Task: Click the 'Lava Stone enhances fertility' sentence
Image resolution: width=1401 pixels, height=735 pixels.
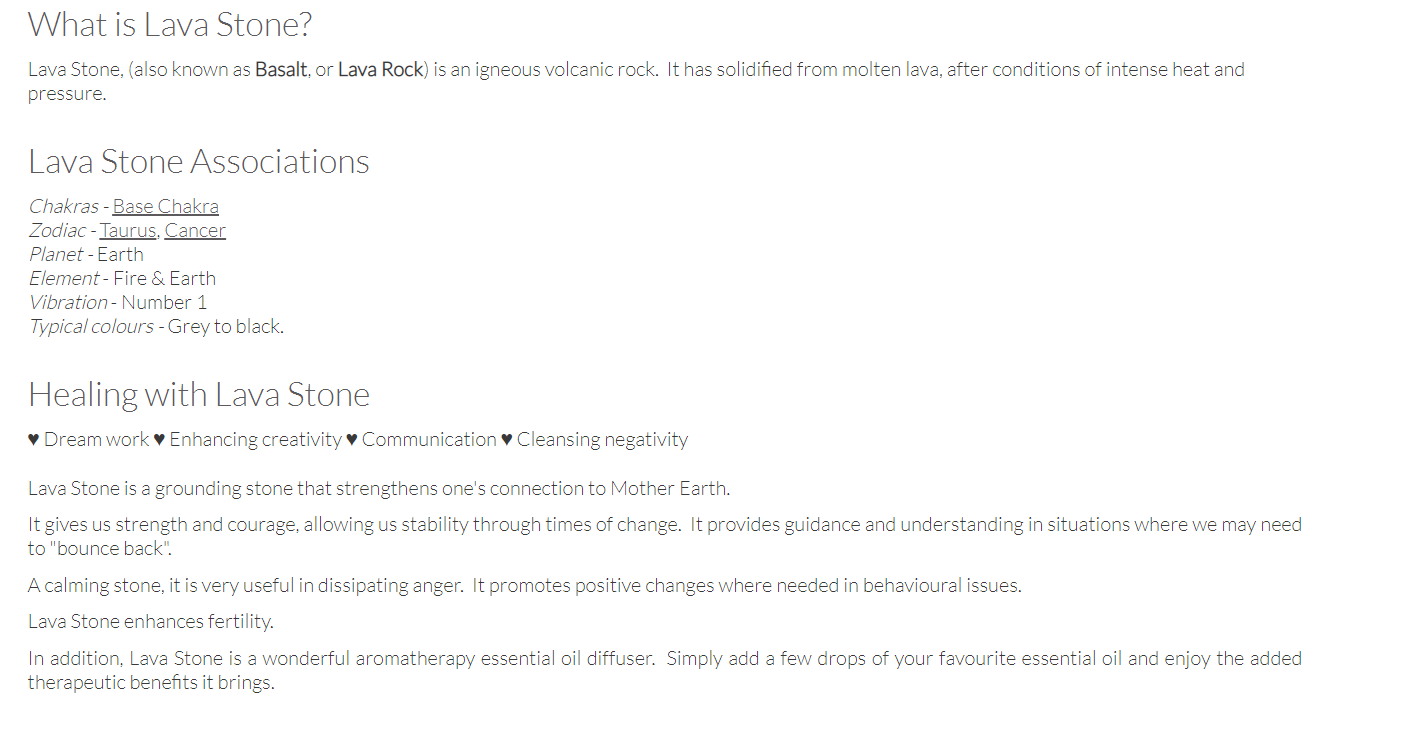Action: click(151, 621)
